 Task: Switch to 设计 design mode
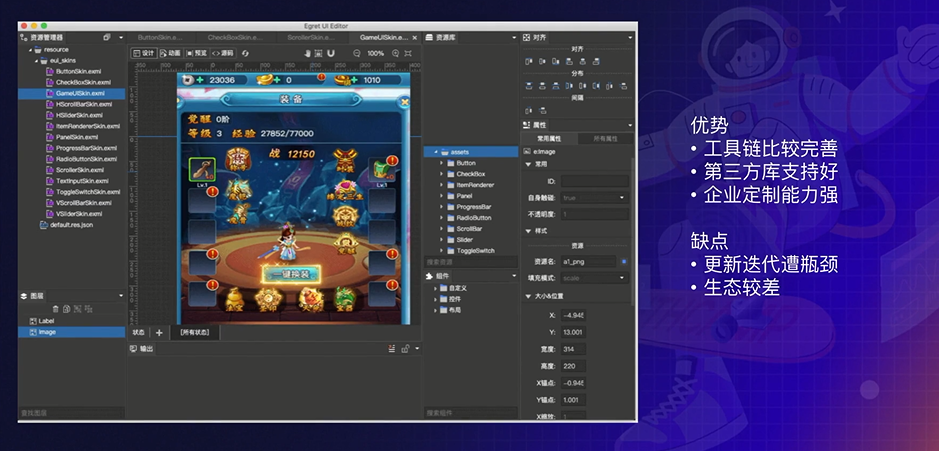tap(144, 53)
